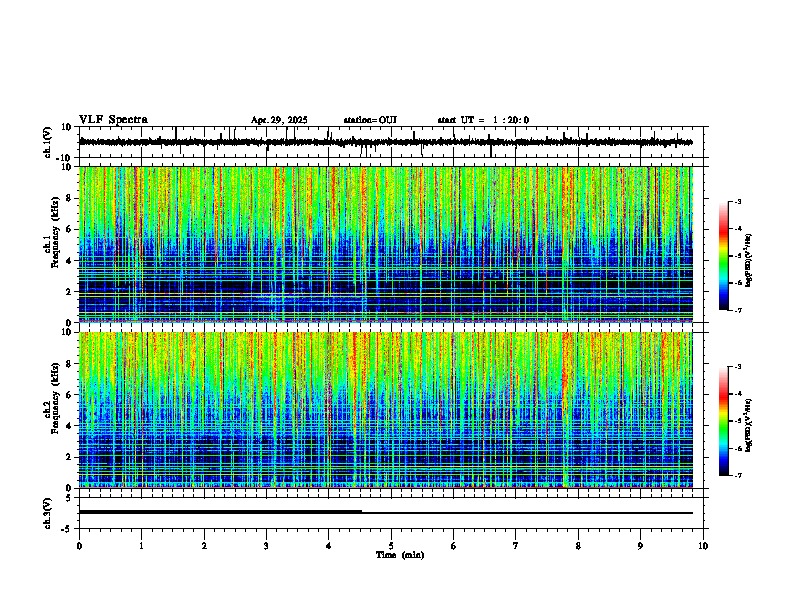Click the "ch.1(V)" waveform axis label
Screen dimensions: 792x612
pos(48,142)
